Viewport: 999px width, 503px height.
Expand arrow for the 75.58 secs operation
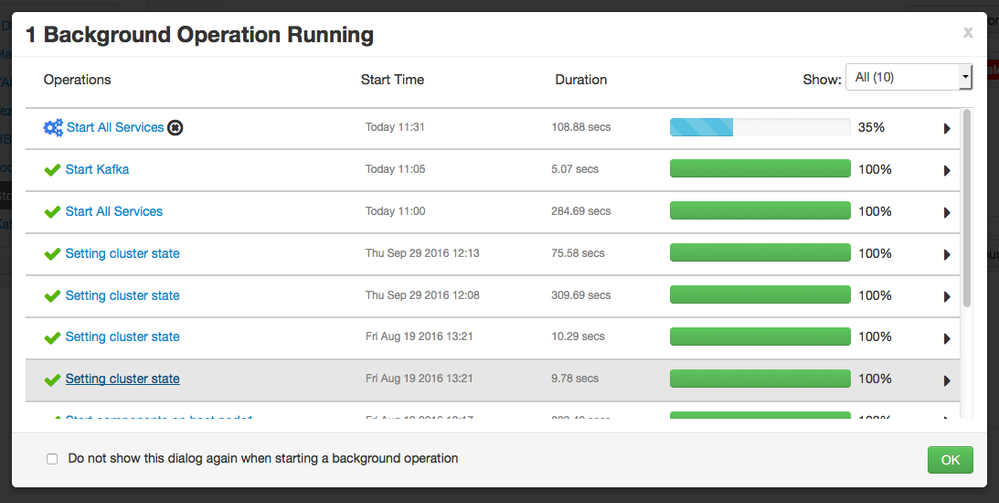pyautogui.click(x=947, y=255)
